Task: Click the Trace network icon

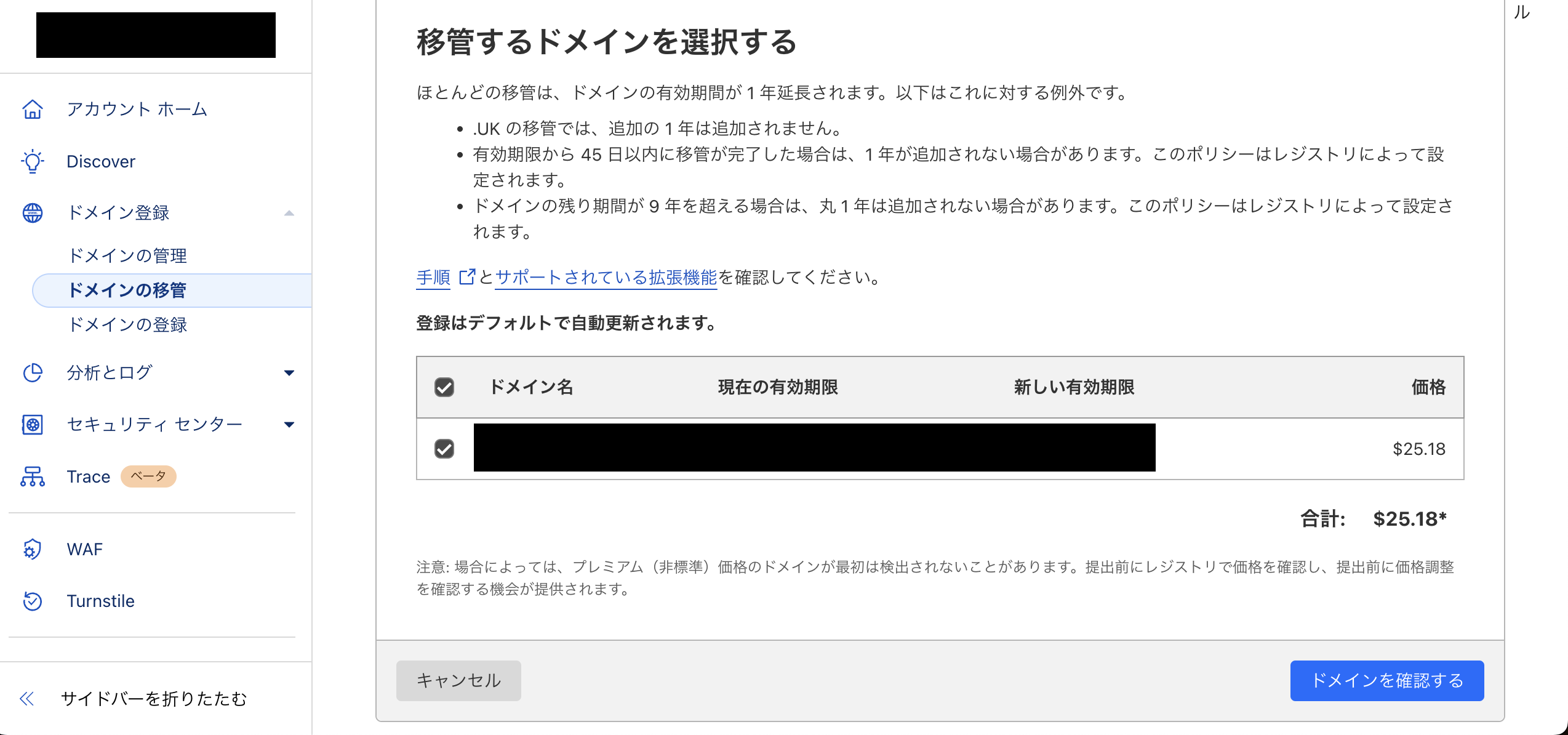Action: pyautogui.click(x=33, y=476)
